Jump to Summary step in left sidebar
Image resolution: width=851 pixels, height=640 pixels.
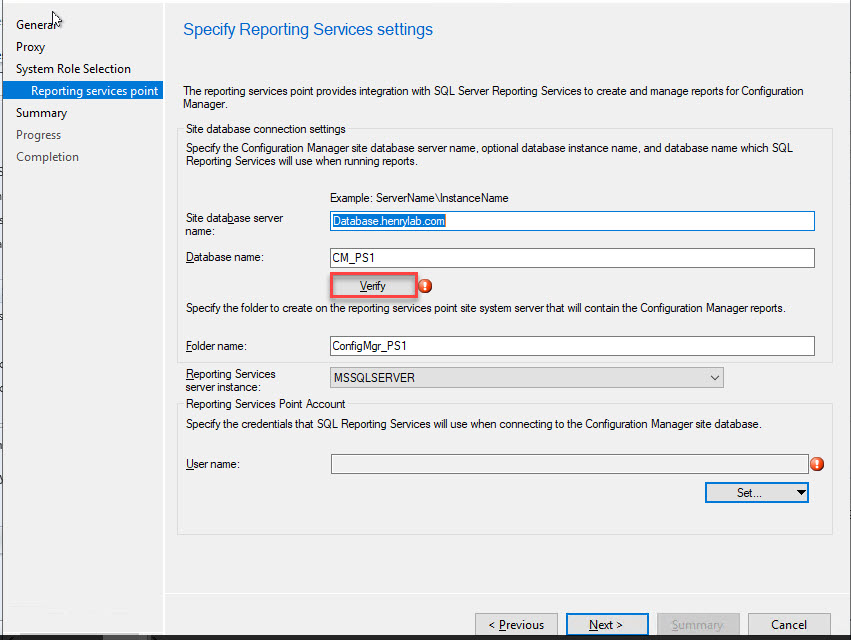point(41,113)
